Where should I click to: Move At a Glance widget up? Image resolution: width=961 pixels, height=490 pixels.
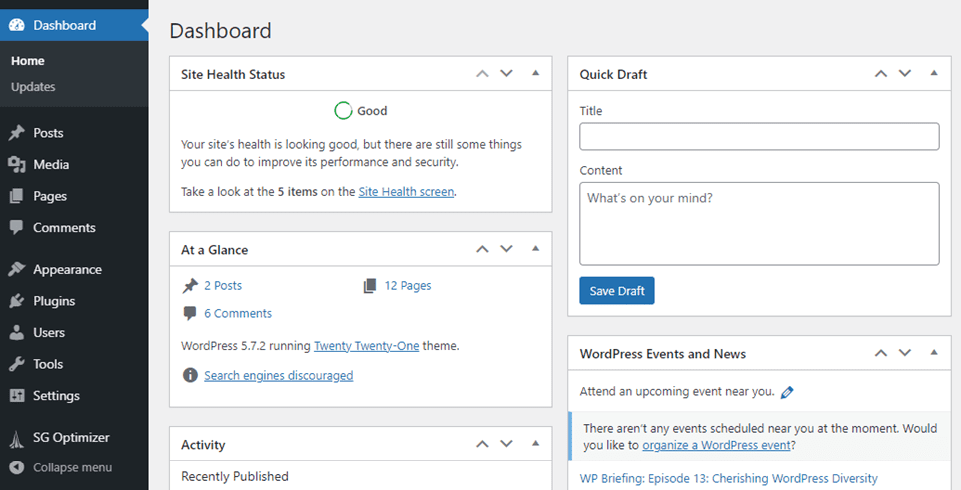482,249
